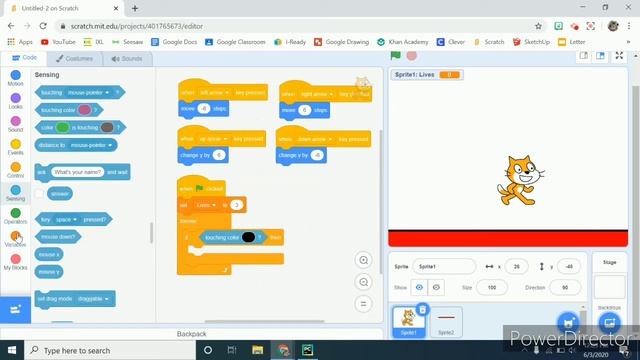Zoom in on the code workspace
This screenshot has width=640, height=360.
[363, 260]
